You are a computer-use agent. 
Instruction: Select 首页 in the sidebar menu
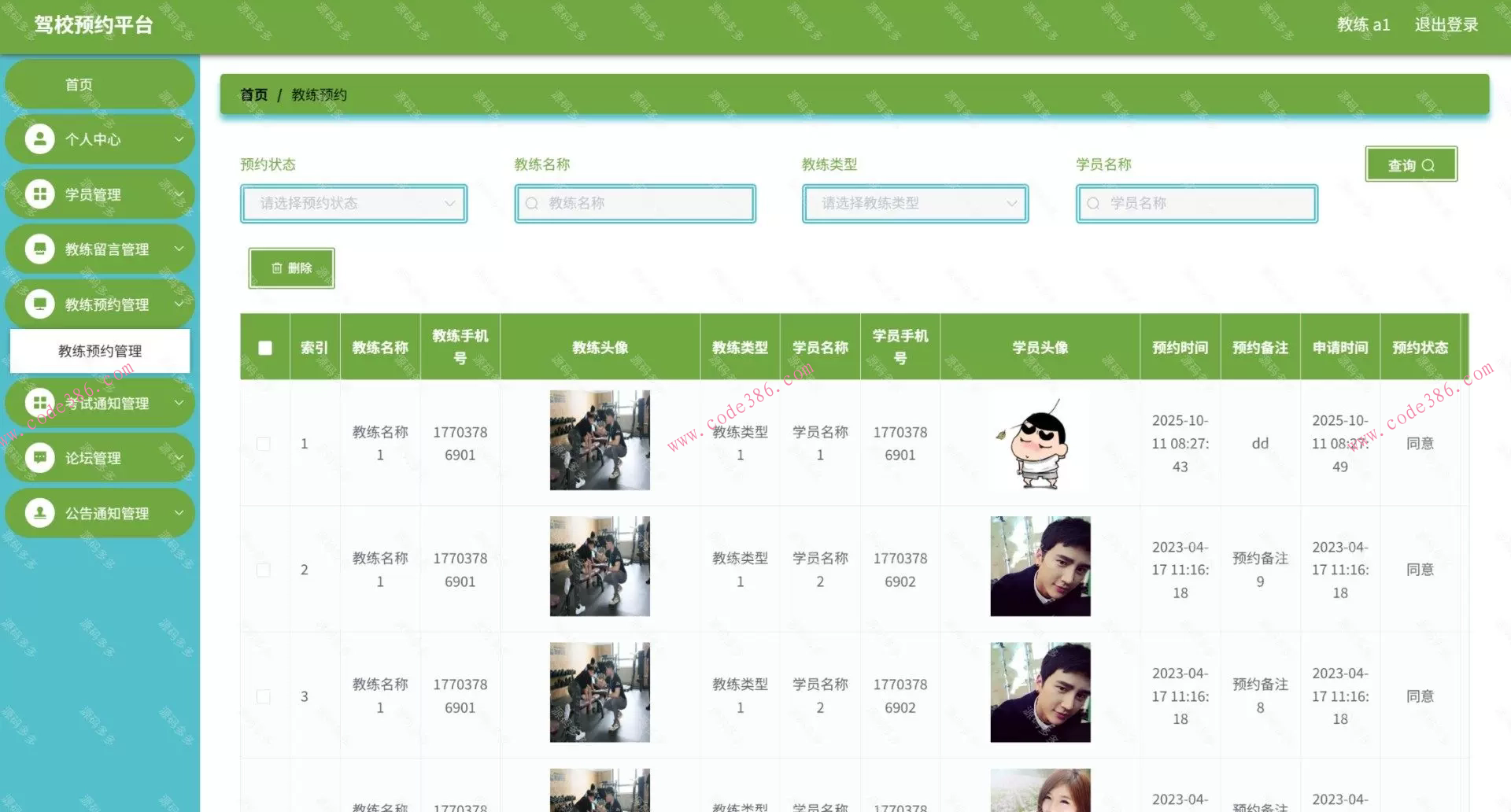(x=78, y=83)
